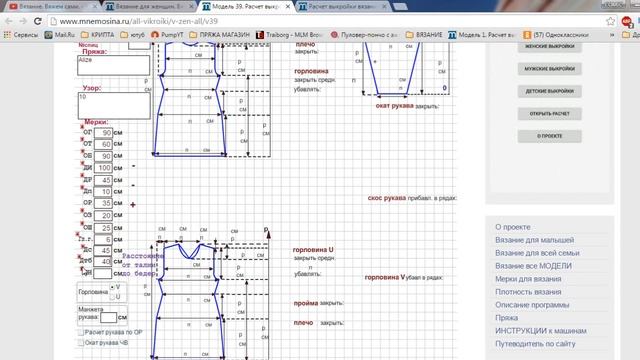Screen dimensions: 640x360
Task: Open the Сервисы apps shortcut
Action: pyautogui.click(x=20, y=35)
